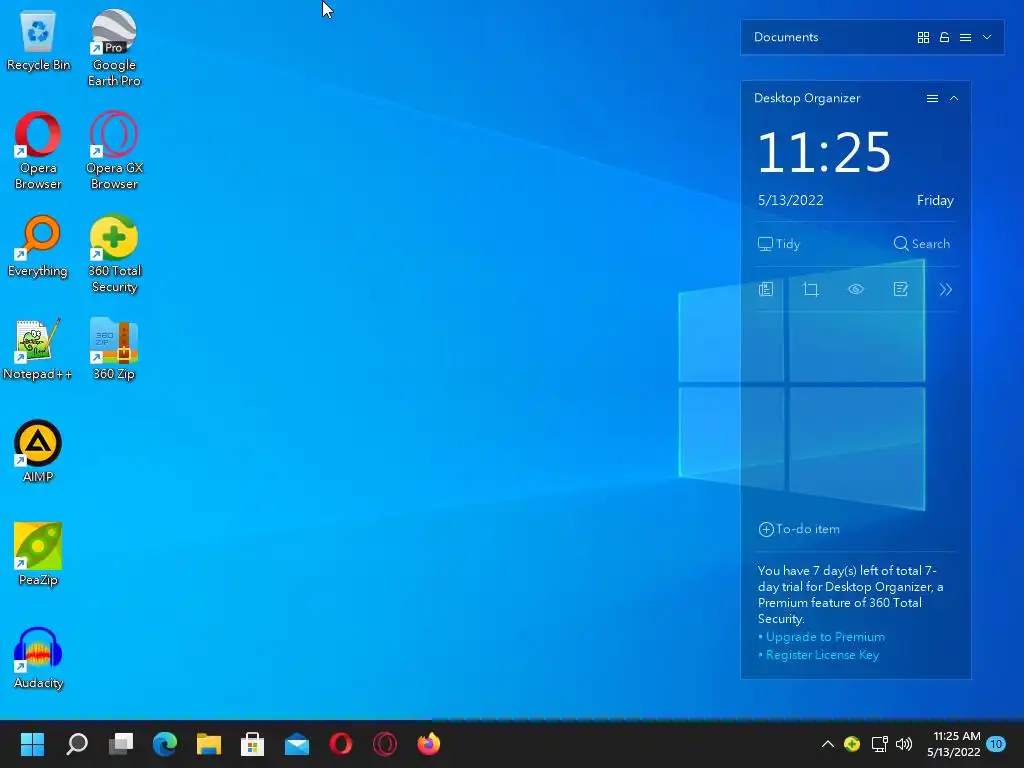Select the AIMP desktop shortcut
The image size is (1024, 768).
38,451
